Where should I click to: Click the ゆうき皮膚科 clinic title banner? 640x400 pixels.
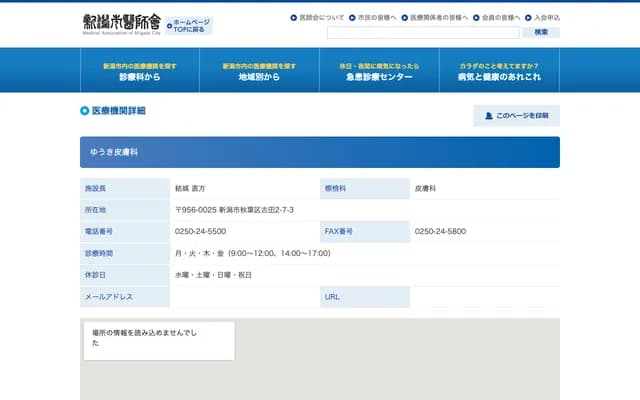[x=320, y=152]
